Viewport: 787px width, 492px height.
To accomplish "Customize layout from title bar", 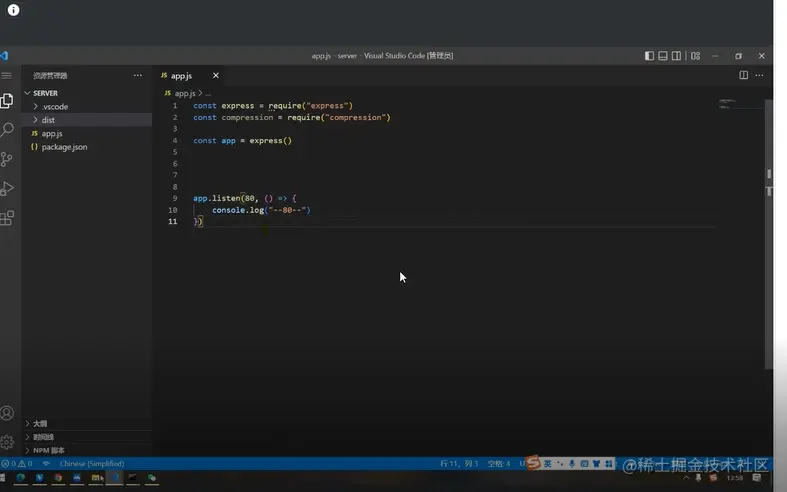I will pos(696,56).
